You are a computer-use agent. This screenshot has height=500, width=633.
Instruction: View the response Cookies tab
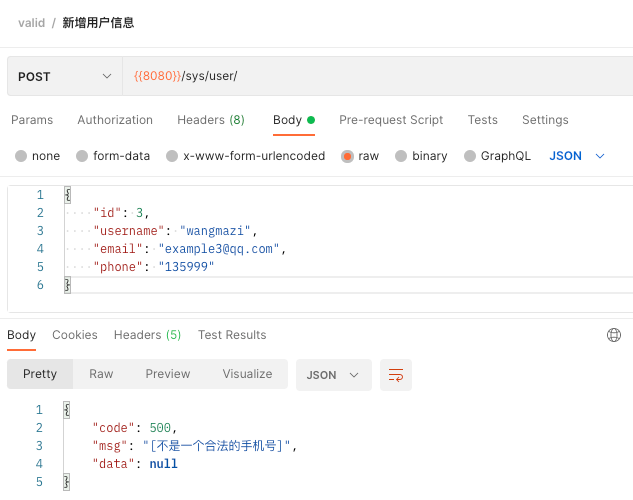click(75, 335)
